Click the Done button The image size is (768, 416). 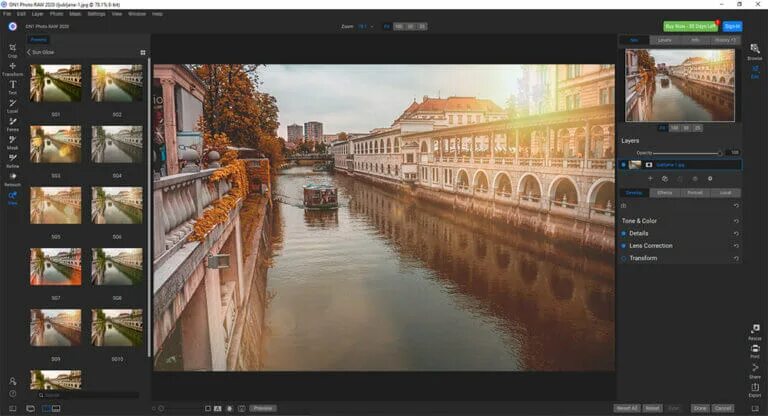699,408
